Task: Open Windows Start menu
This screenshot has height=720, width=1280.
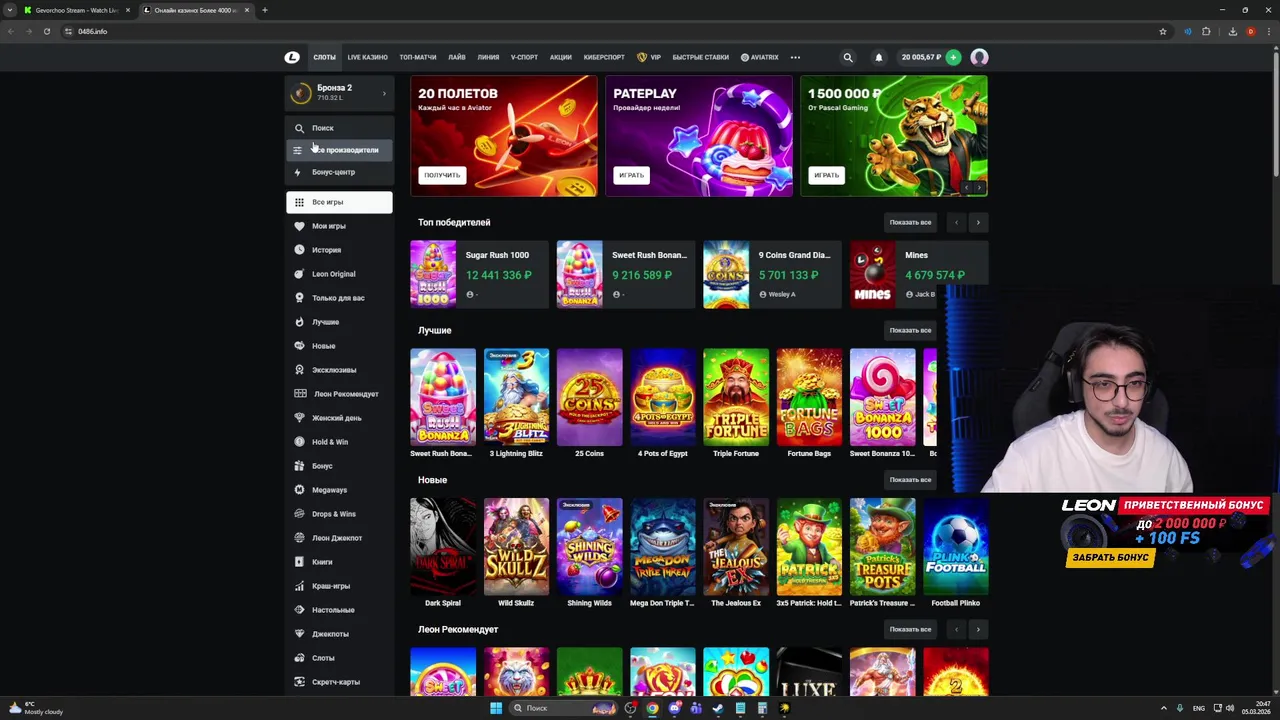Action: pyautogui.click(x=496, y=708)
